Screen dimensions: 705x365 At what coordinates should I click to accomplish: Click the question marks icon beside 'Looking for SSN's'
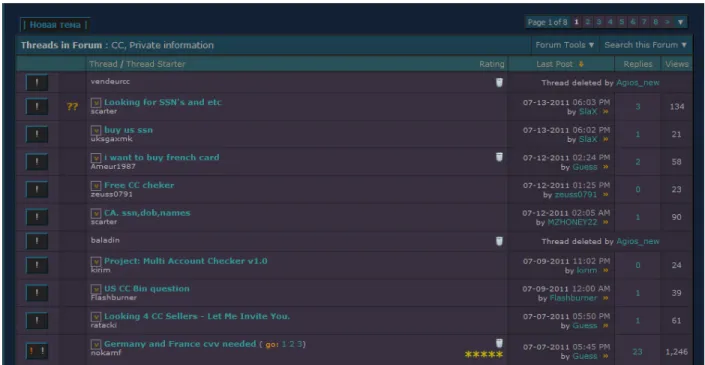(72, 107)
